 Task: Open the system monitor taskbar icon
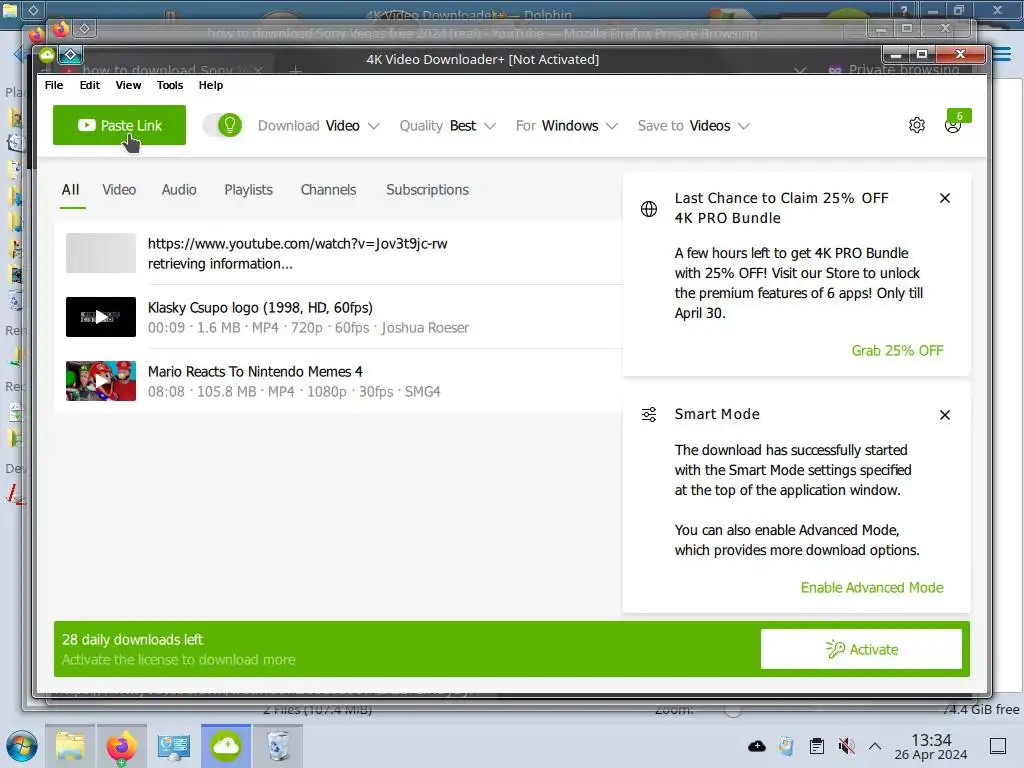pyautogui.click(x=174, y=746)
